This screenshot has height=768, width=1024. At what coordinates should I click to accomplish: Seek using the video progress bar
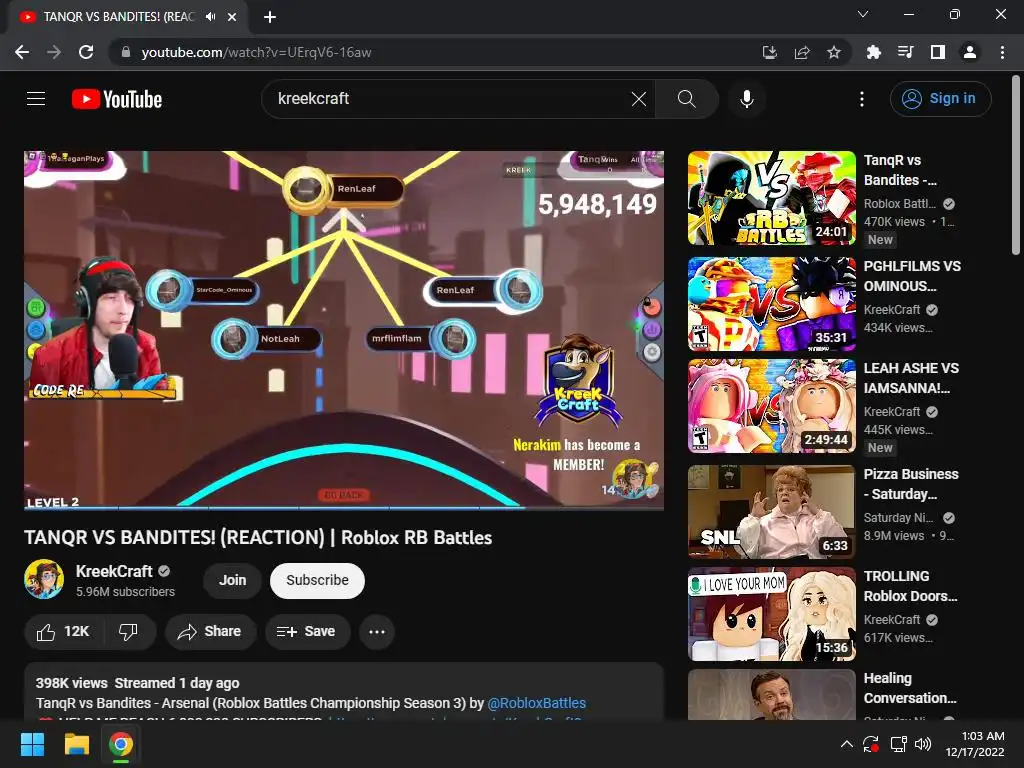pos(344,507)
